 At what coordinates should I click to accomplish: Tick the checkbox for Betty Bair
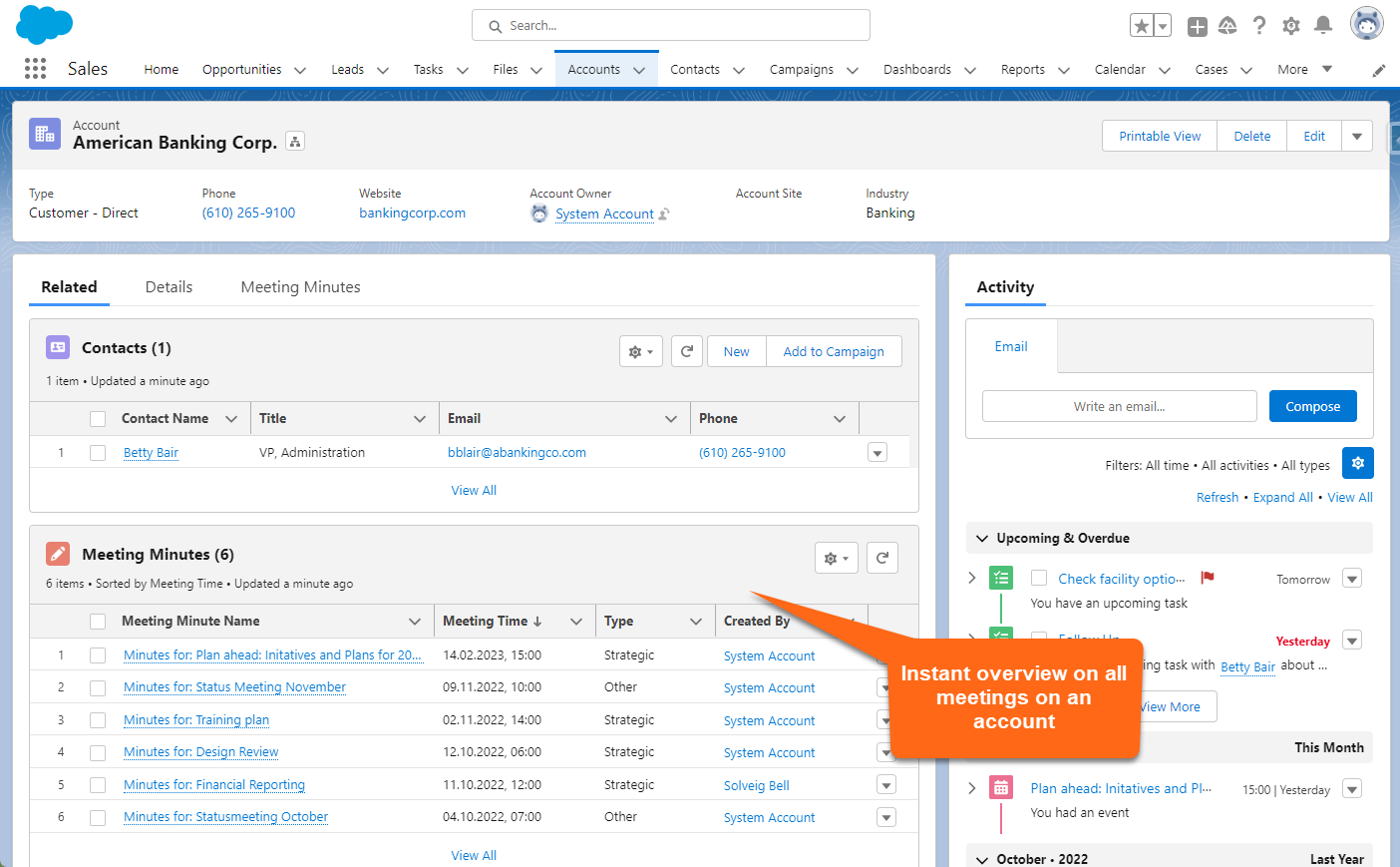(98, 453)
